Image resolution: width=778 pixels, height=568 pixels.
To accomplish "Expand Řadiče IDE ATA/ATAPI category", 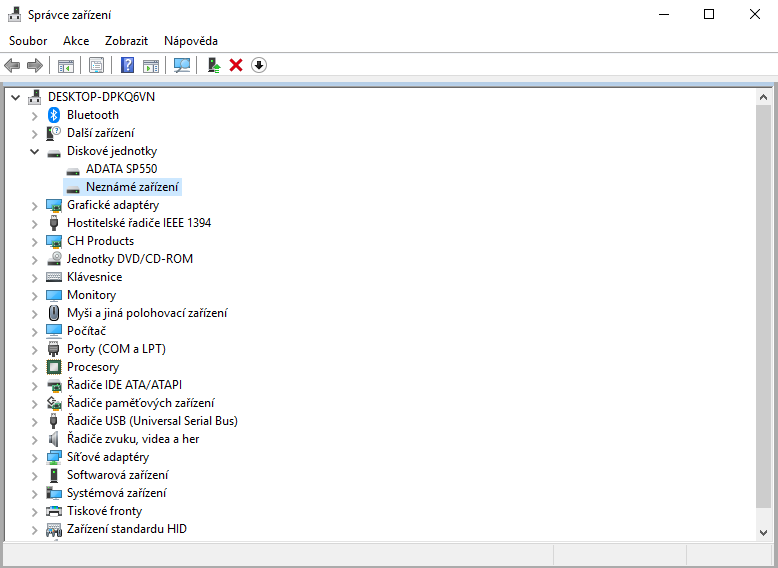I will [x=34, y=386].
